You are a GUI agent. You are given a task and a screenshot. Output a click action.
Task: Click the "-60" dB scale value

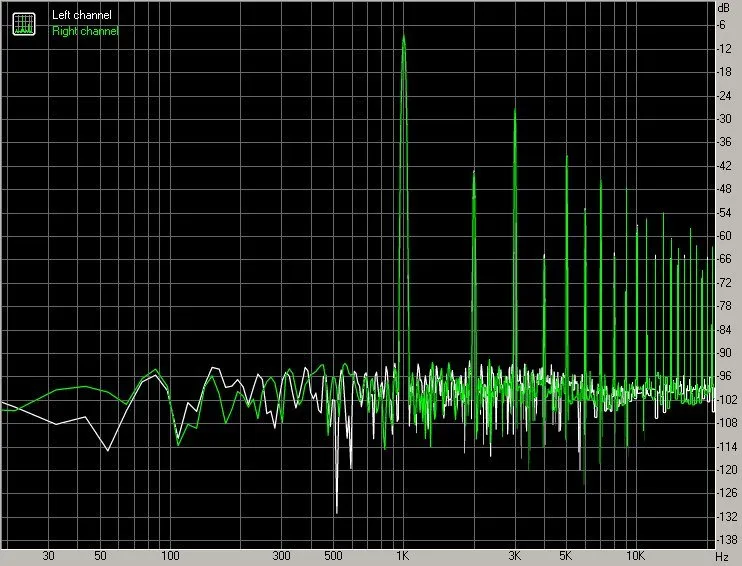click(724, 236)
